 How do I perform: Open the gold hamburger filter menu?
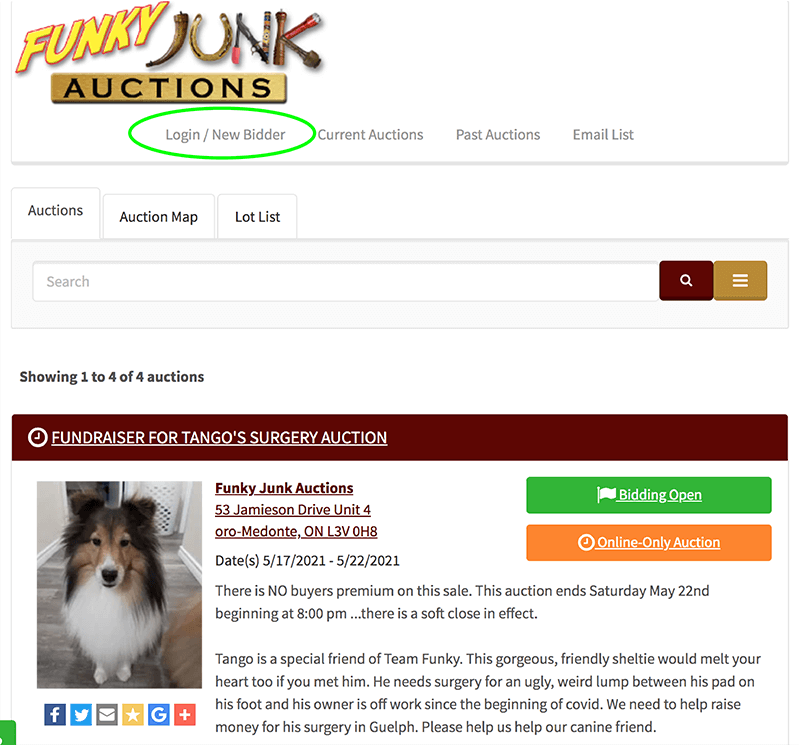740,281
